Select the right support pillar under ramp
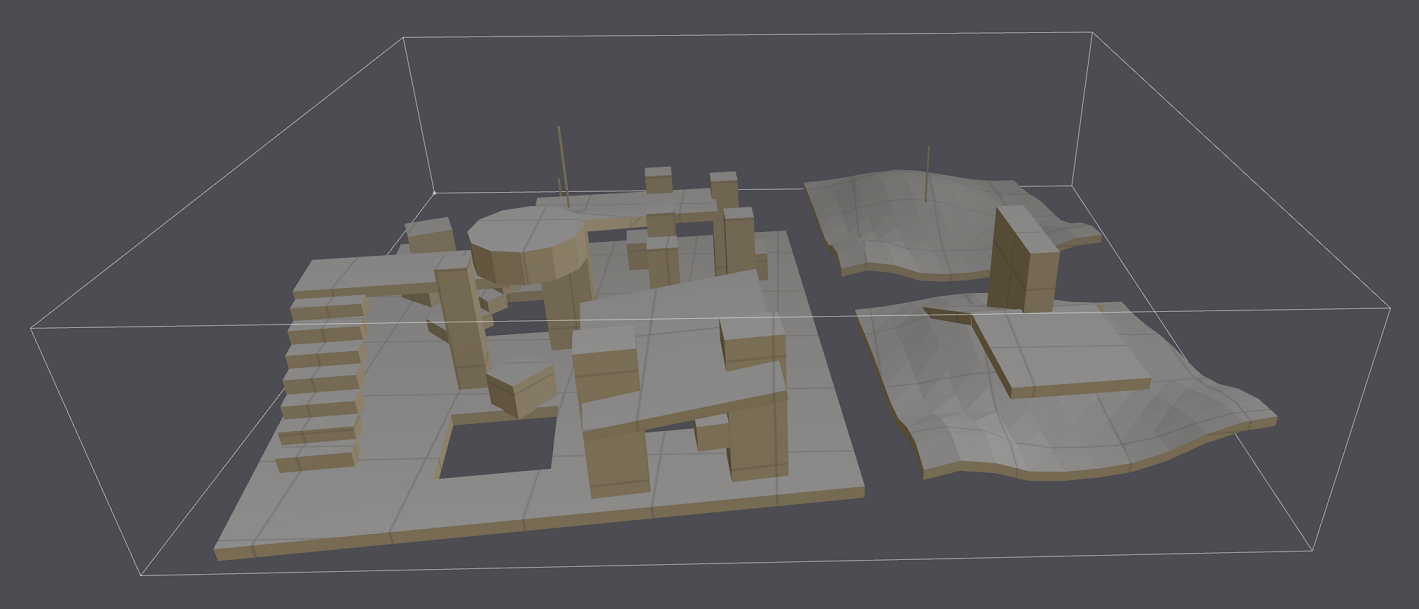The width and height of the screenshot is (1419, 609). click(x=757, y=439)
